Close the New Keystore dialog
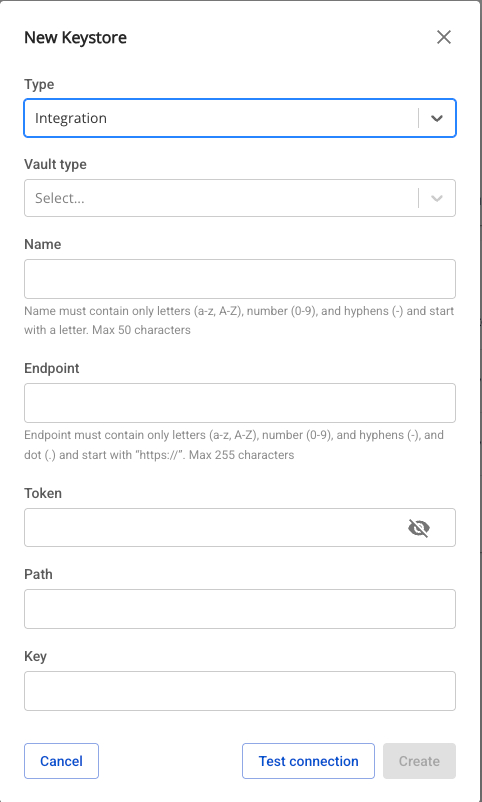 click(444, 37)
